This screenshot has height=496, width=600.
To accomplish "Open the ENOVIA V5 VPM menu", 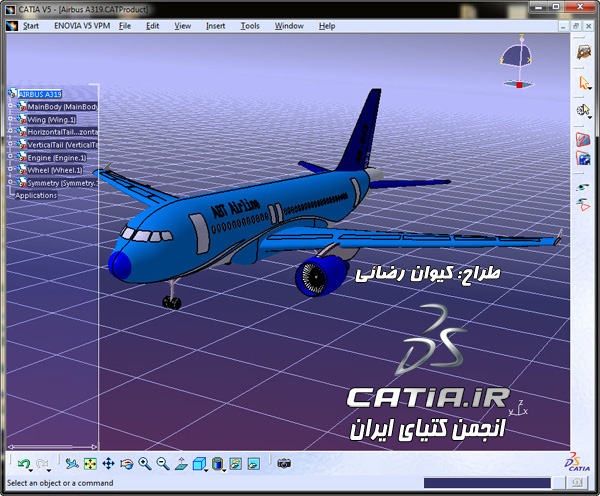I will pos(82,26).
